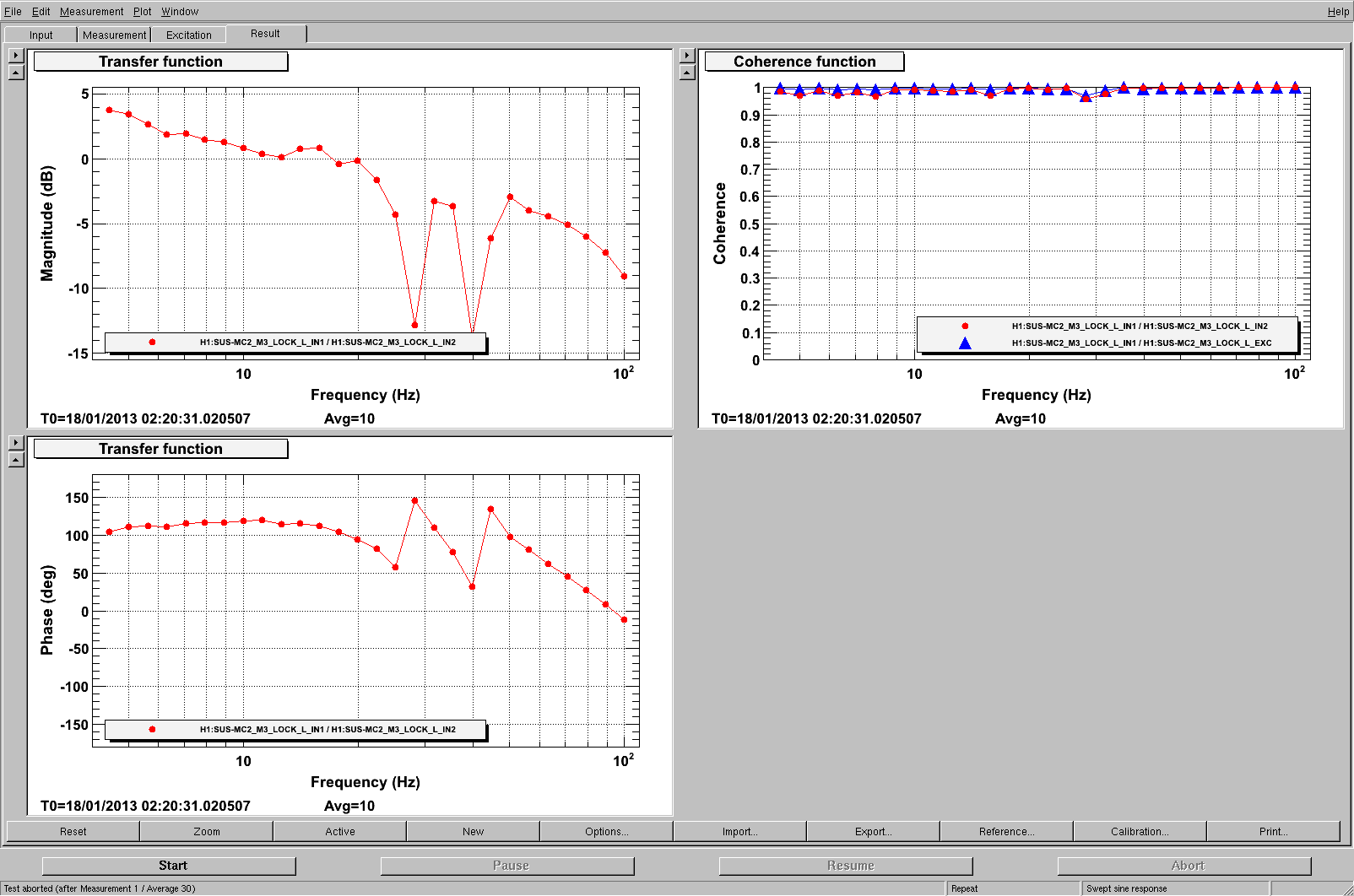Click up-arrow icon beside magnitude Transfer function plot
The height and width of the screenshot is (896, 1354).
click(16, 73)
